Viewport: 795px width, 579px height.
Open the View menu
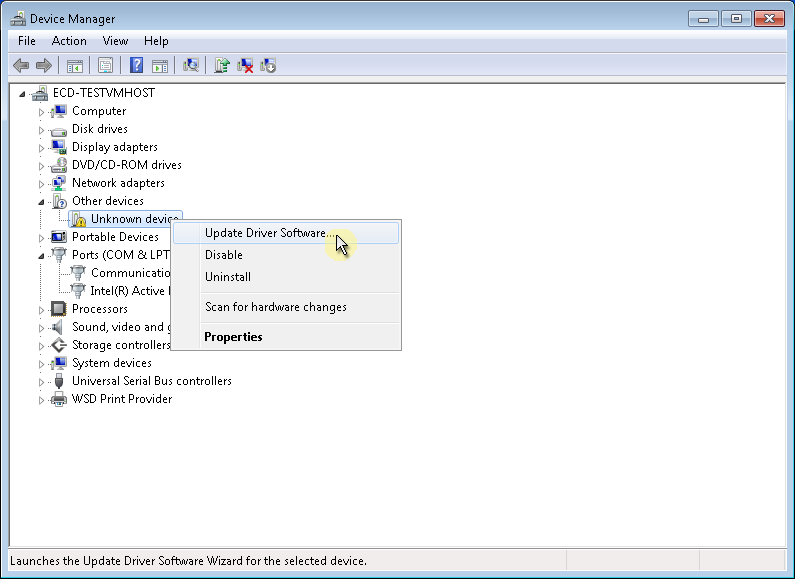pos(115,41)
